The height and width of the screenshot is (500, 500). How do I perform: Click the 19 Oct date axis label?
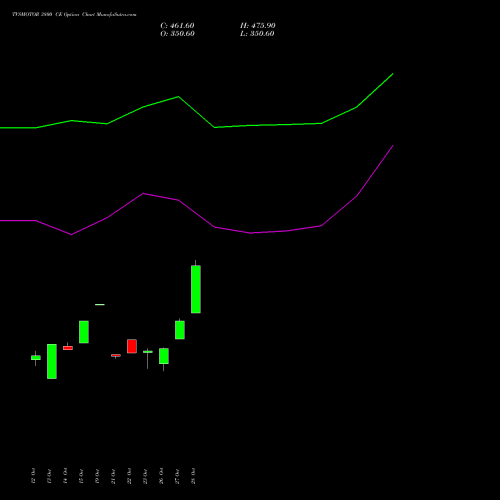tap(97, 476)
